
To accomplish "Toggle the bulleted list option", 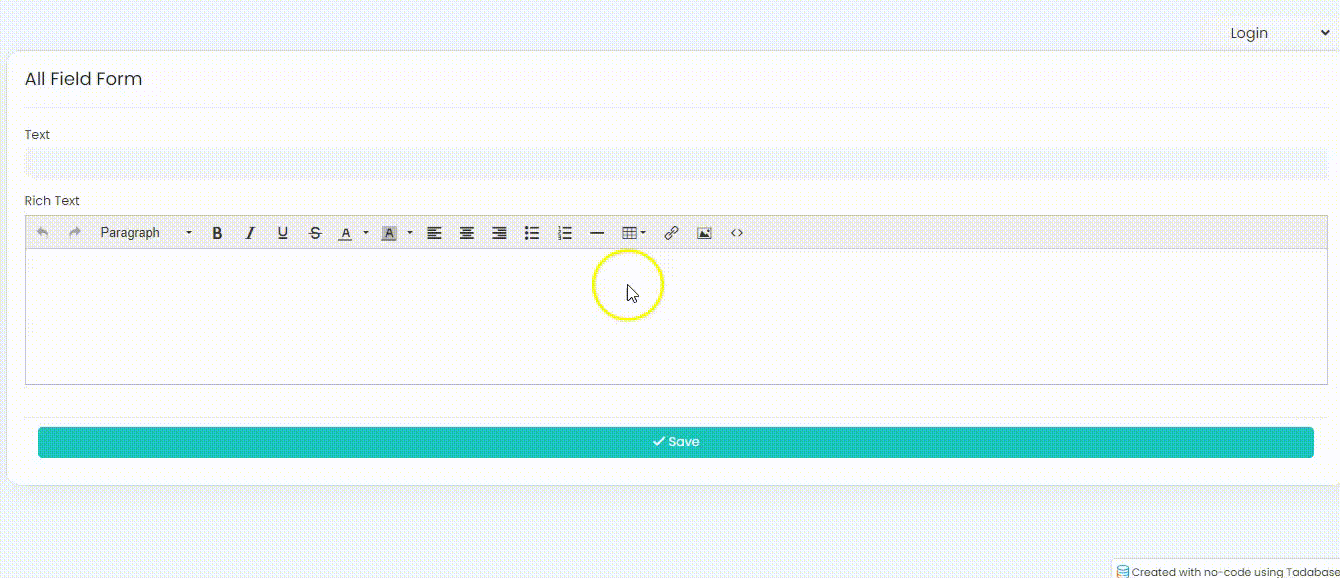I will pos(531,232).
